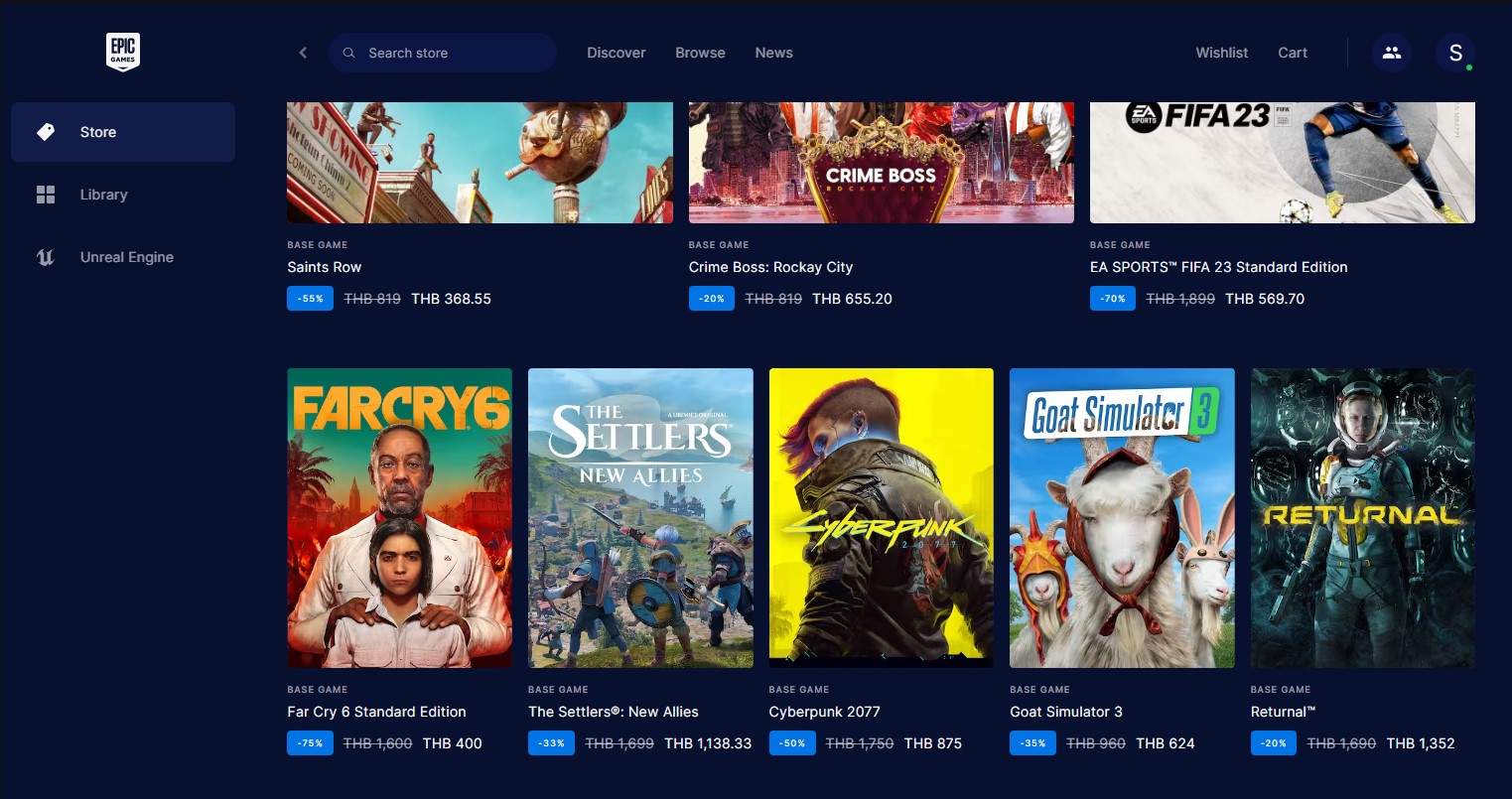Click the THB 875 price
Screen dimensions: 1512x799
point(933,743)
